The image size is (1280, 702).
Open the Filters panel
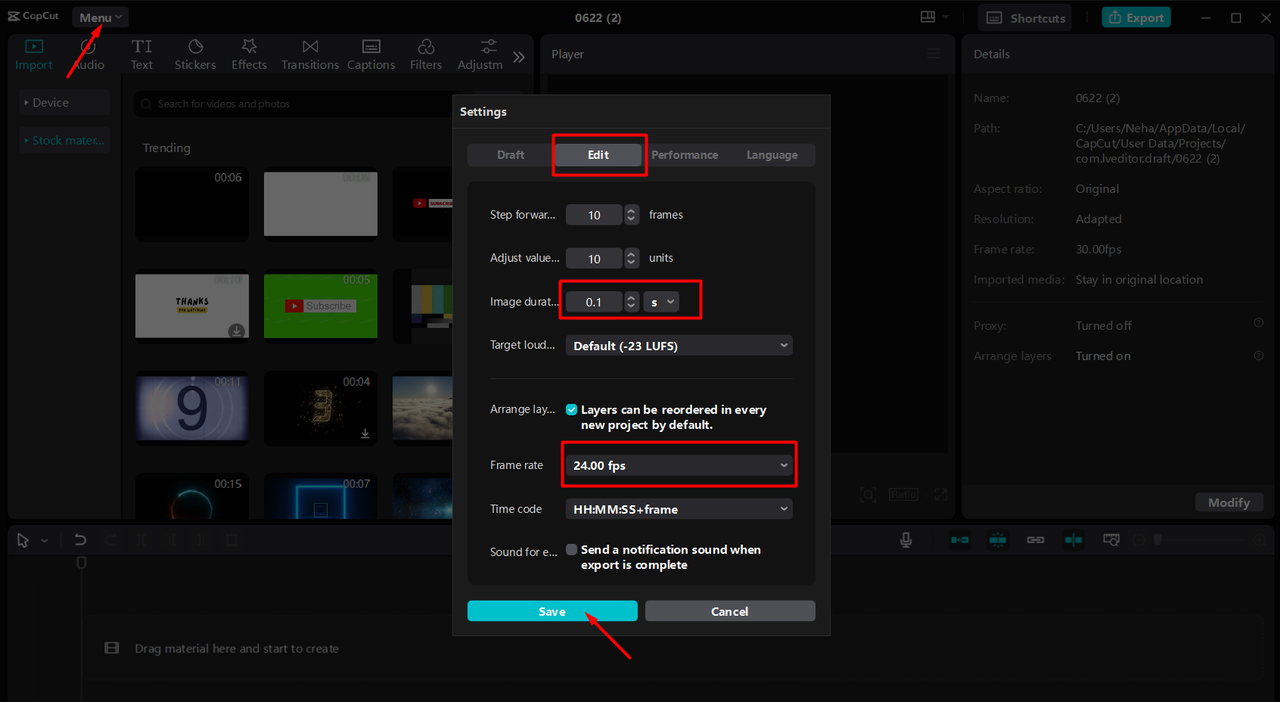pyautogui.click(x=426, y=55)
